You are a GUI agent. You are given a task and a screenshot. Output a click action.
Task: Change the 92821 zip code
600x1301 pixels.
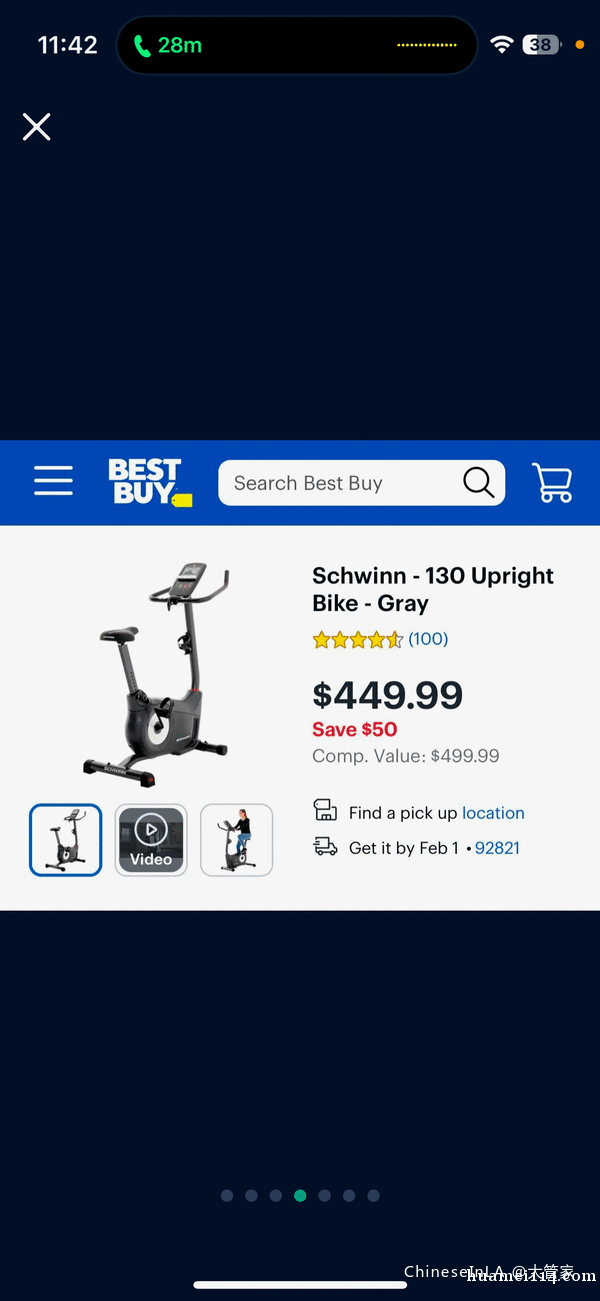click(x=497, y=848)
